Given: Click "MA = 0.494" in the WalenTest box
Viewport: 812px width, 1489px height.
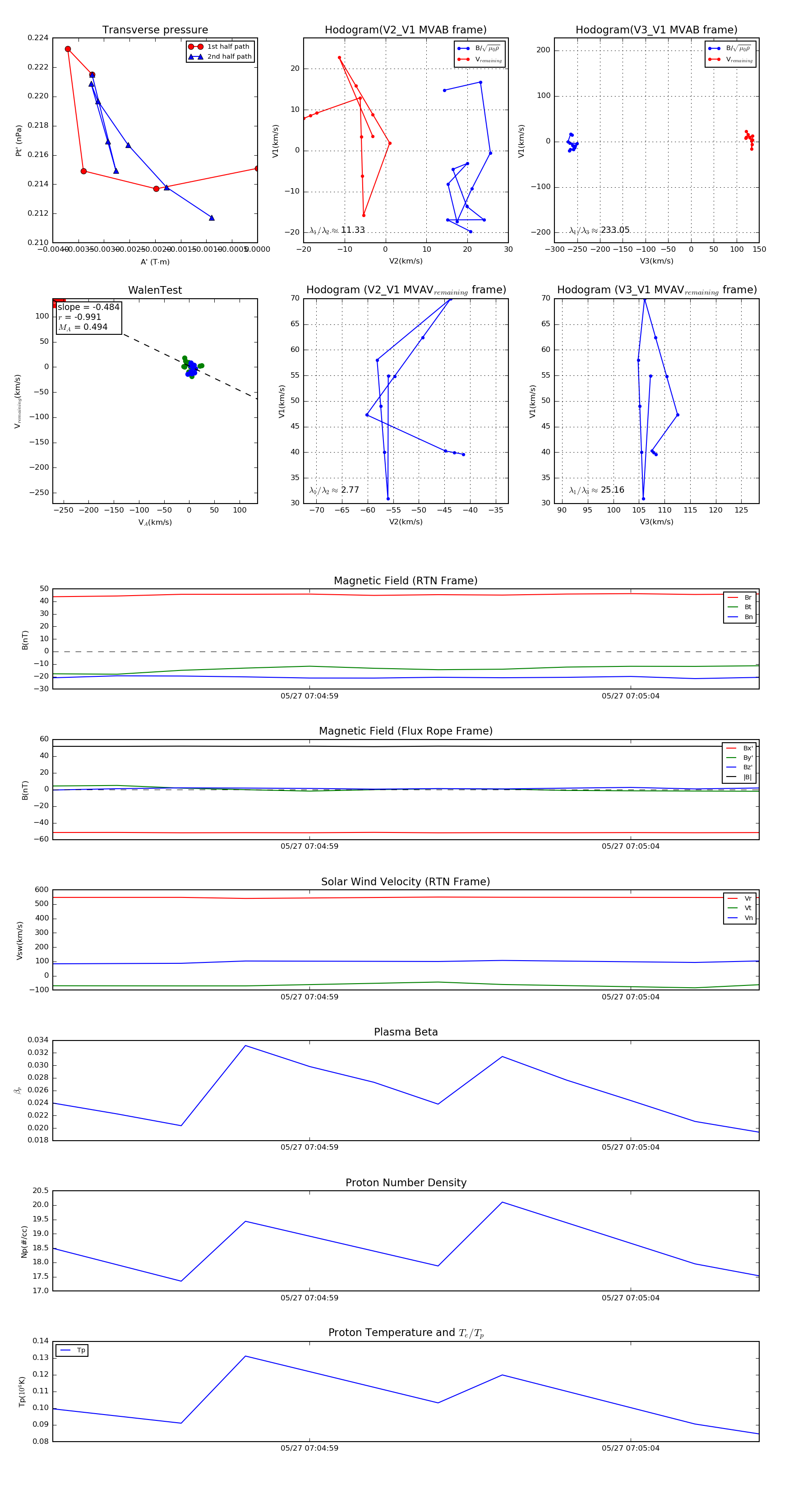Looking at the screenshot, I should (83, 327).
